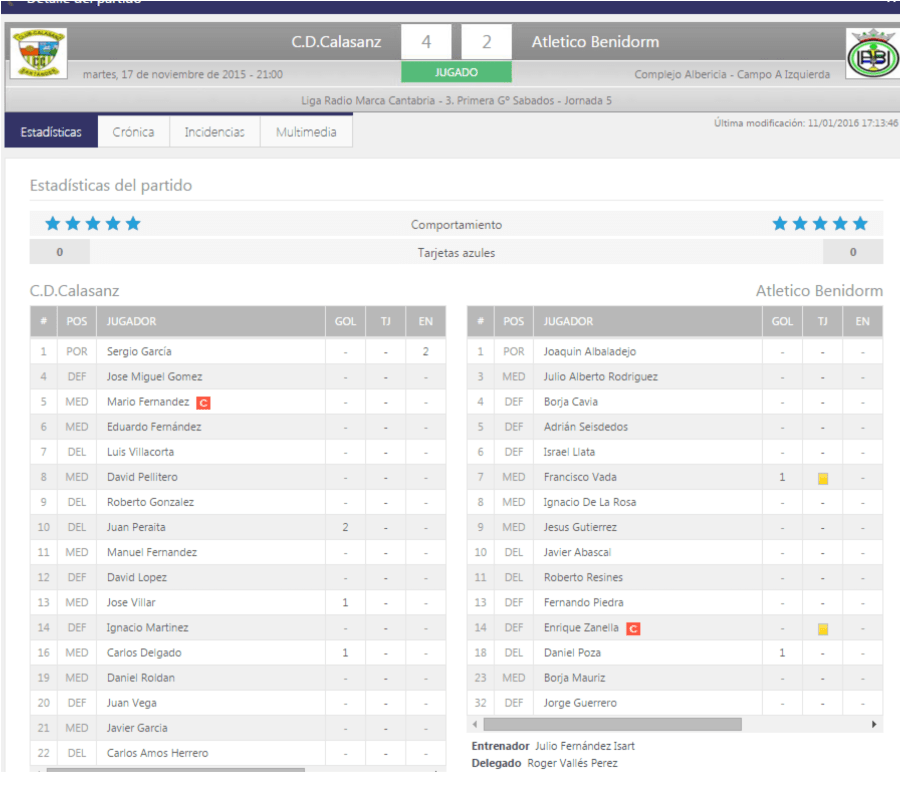Click left arrow of Atletico Benidorm table scrollbar
Viewport: 900px width, 785px height.
[x=475, y=724]
